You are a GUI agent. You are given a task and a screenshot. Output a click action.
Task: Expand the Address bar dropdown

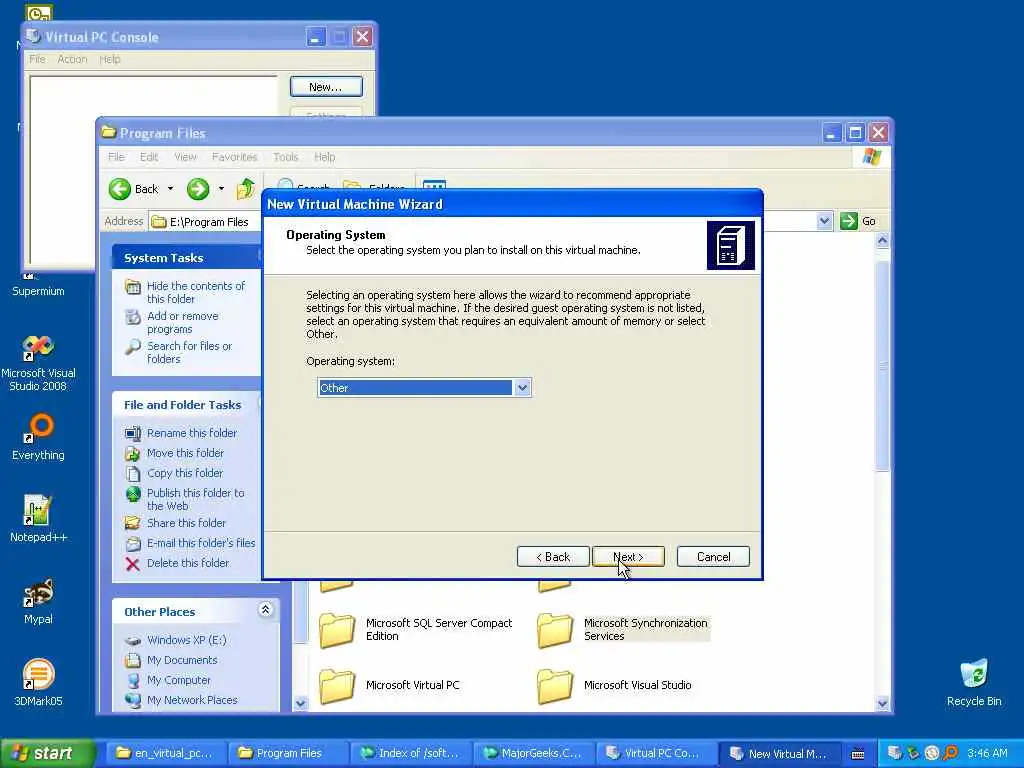pyautogui.click(x=824, y=221)
